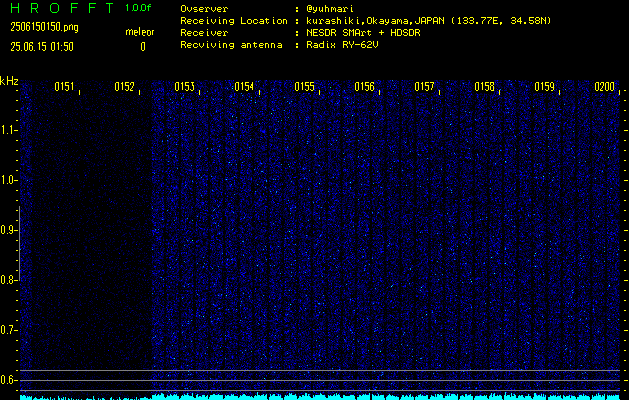
Task: Click the Observer label text
Action: coord(204,9)
